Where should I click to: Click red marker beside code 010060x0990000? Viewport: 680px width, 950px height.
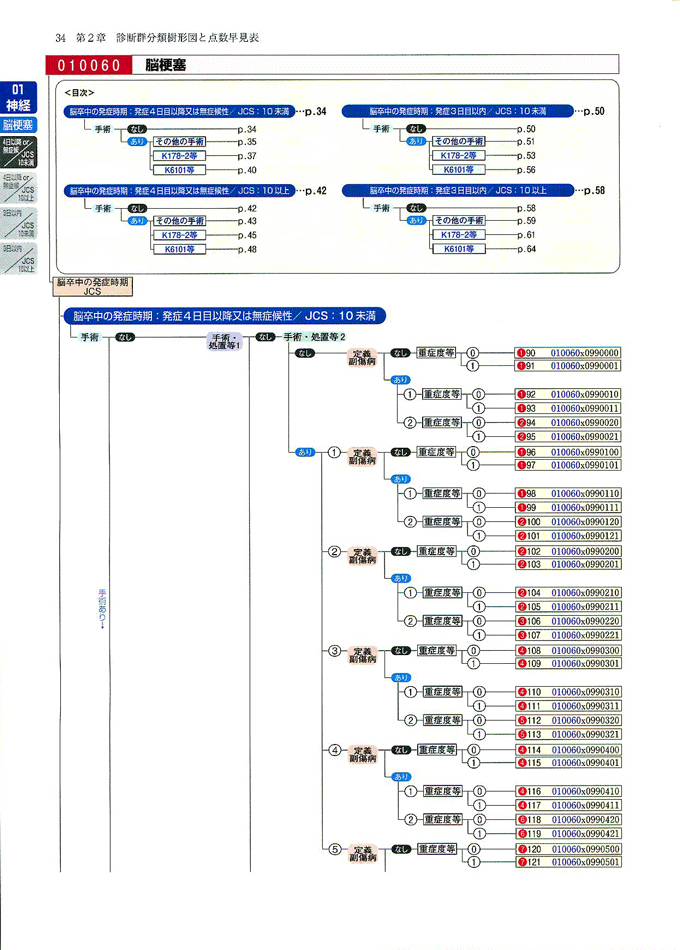pyautogui.click(x=521, y=353)
